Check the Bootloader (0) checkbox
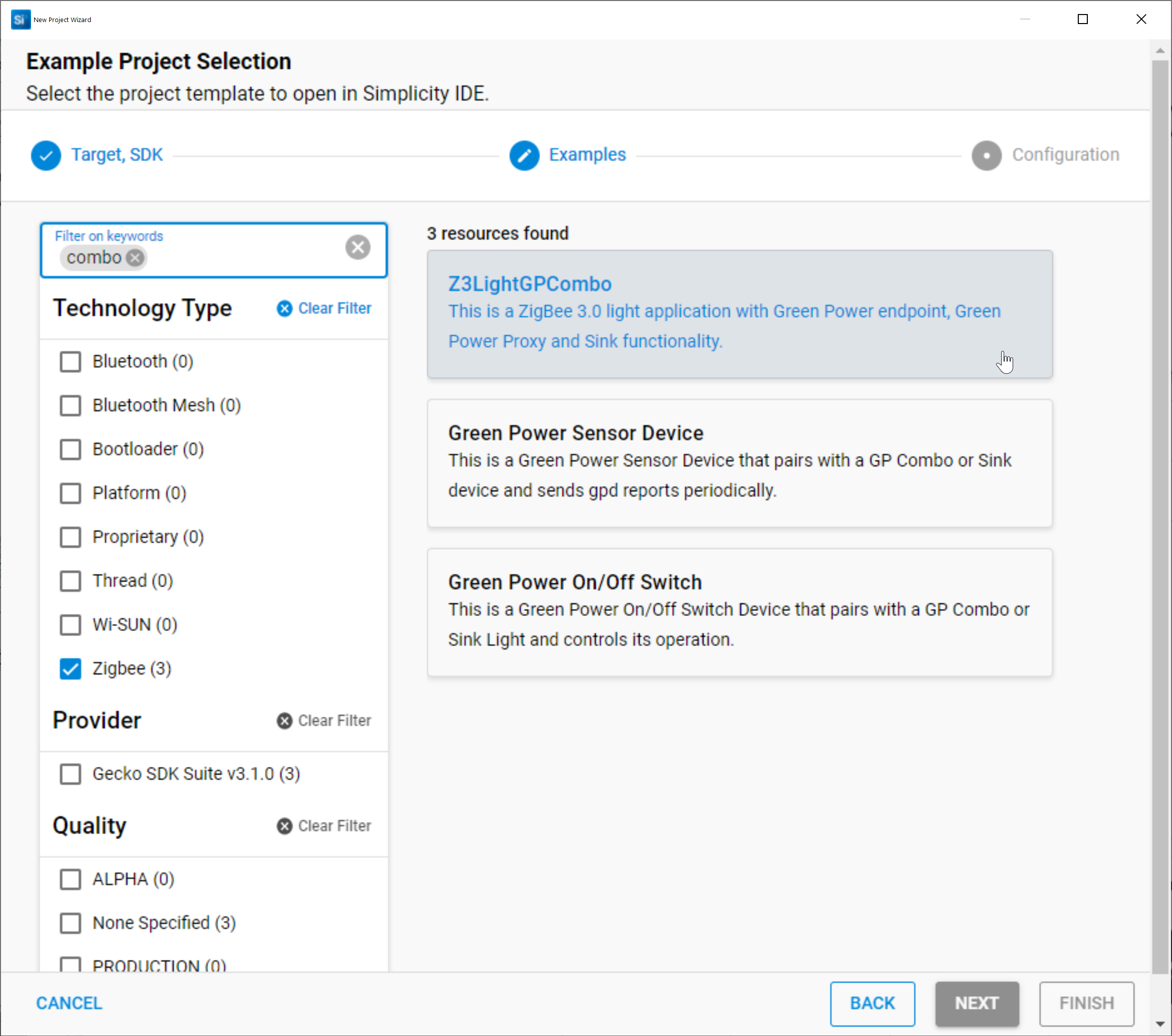 [x=71, y=449]
